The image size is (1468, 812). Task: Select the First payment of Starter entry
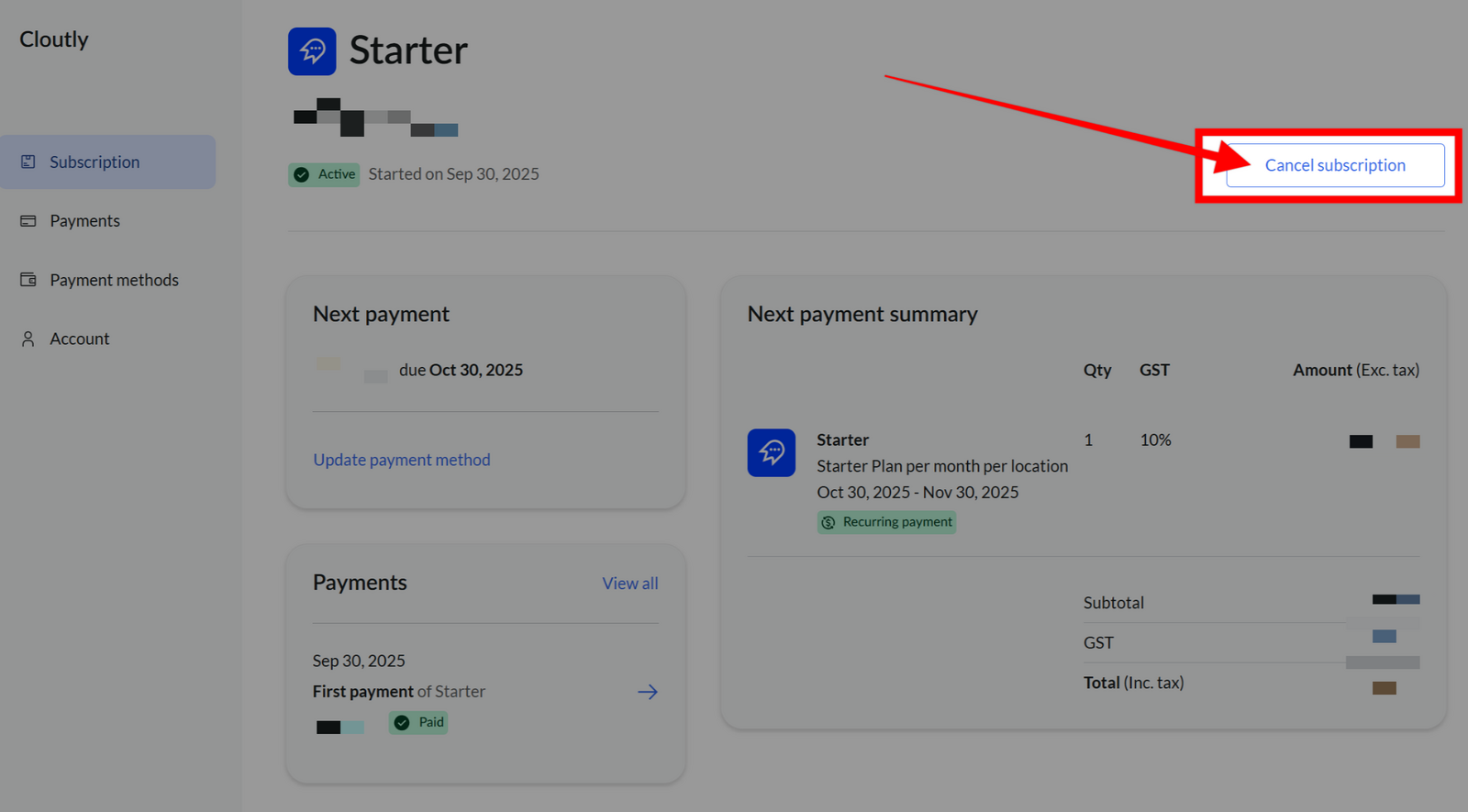[398, 692]
